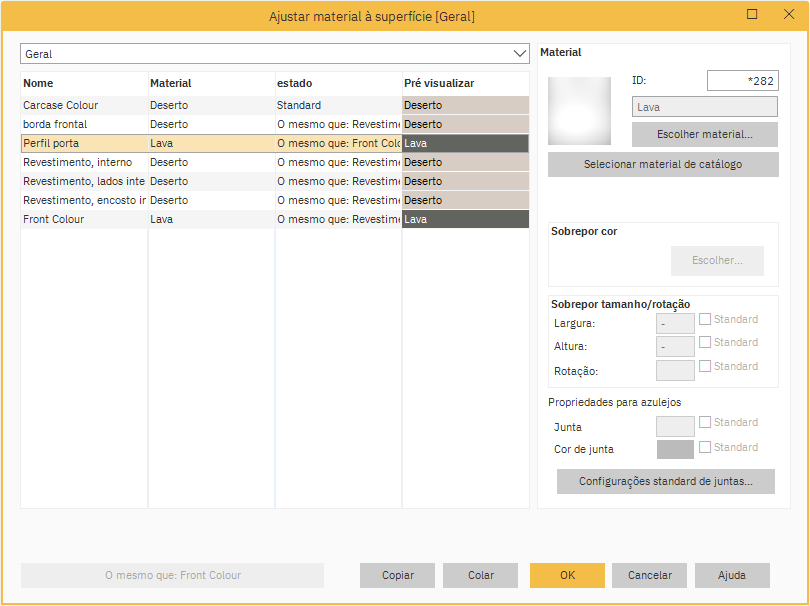
Task: Click the Colar button
Action: pyautogui.click(x=481, y=575)
